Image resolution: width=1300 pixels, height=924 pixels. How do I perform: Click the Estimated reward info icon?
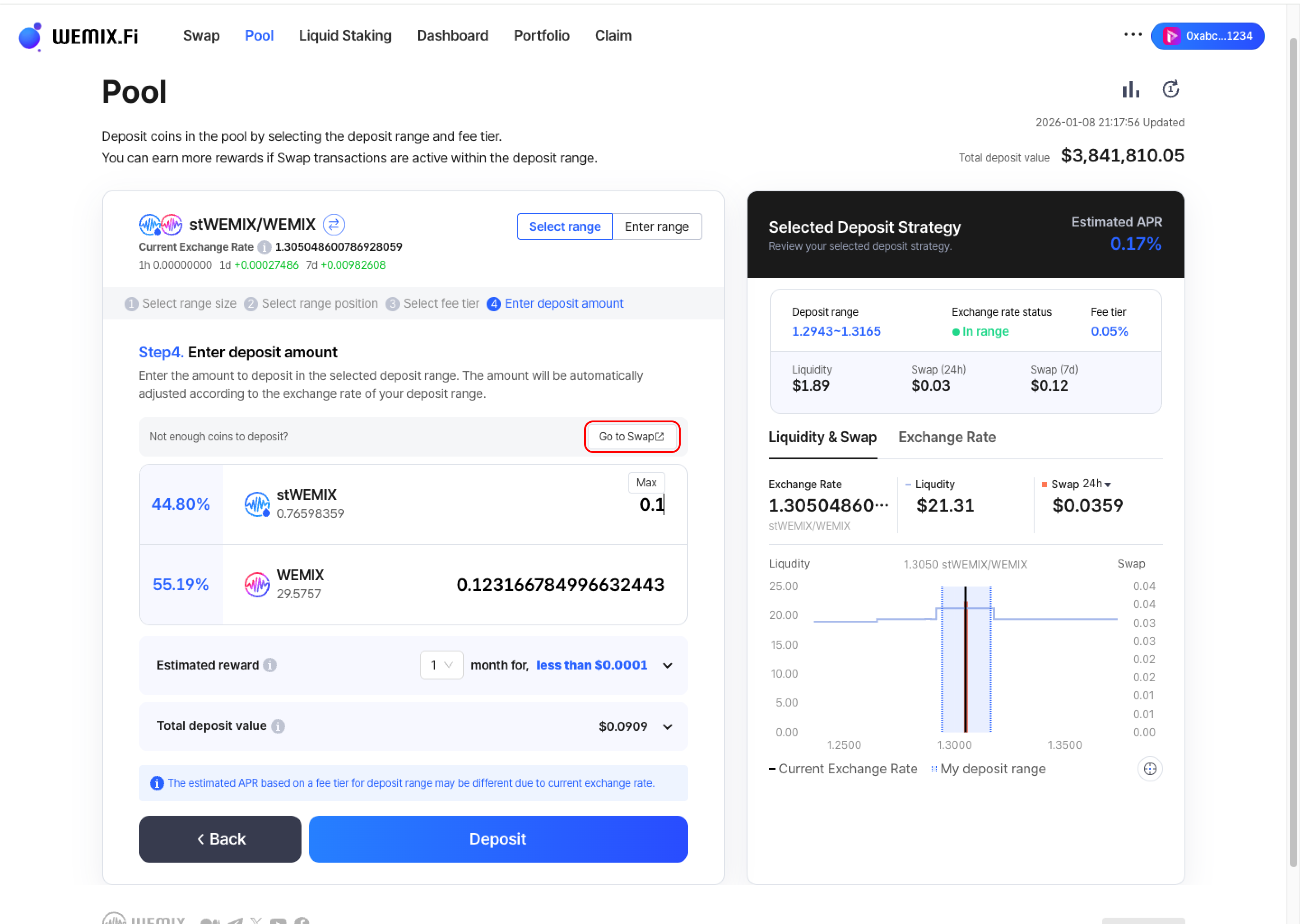270,665
